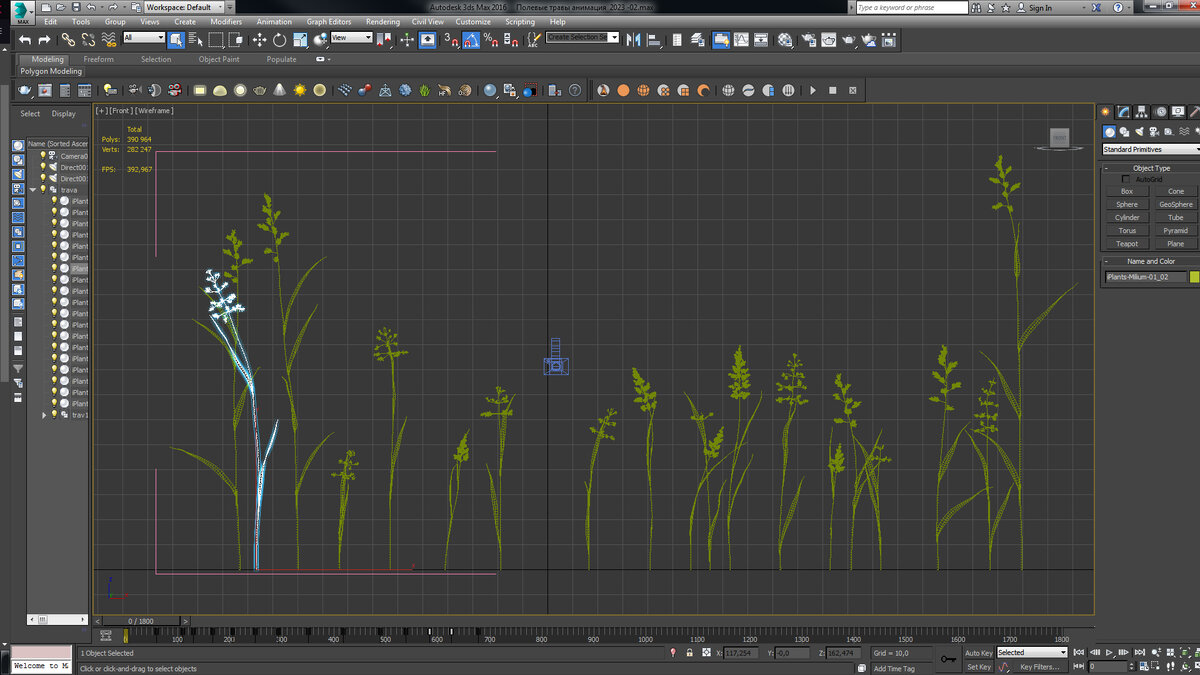
Task: Create a Teapot primitive button
Action: pos(1127,244)
